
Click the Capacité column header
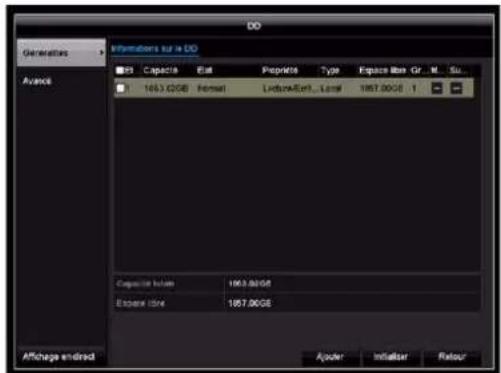(160, 70)
